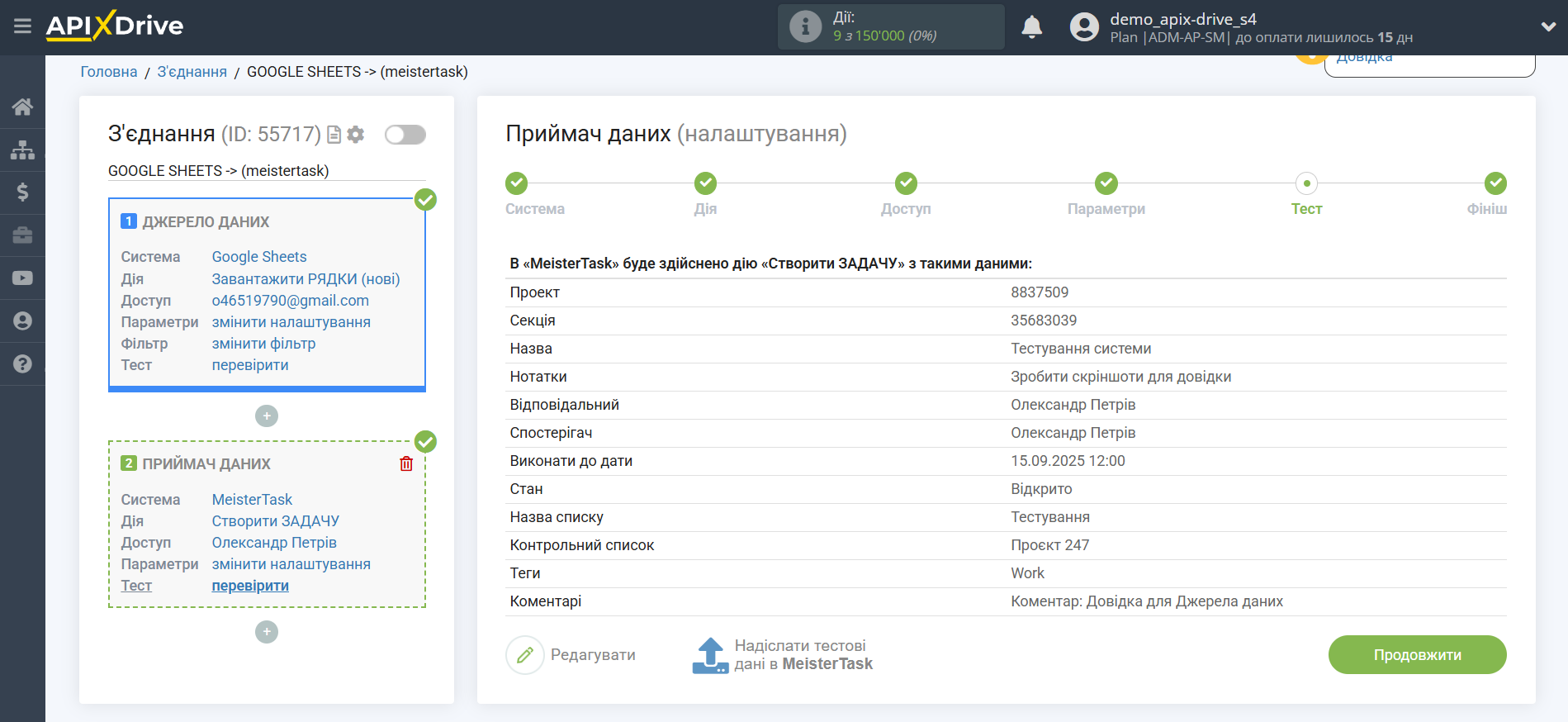Click the actions usage info panel

coord(890,26)
